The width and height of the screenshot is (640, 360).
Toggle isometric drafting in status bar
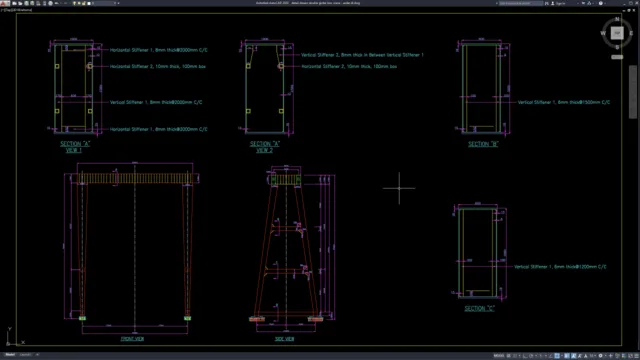[x=540, y=356]
